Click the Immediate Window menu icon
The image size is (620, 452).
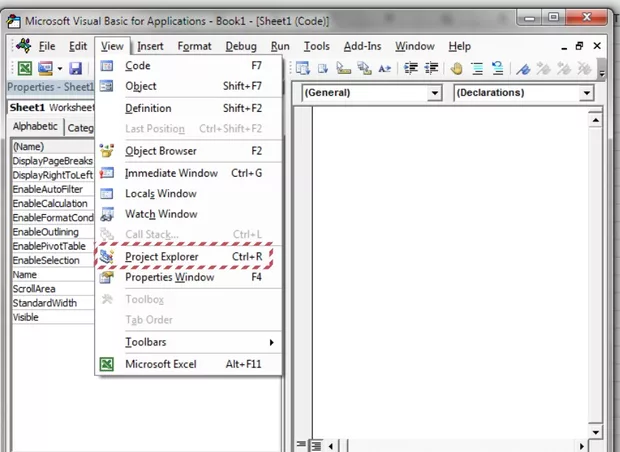tap(106, 173)
